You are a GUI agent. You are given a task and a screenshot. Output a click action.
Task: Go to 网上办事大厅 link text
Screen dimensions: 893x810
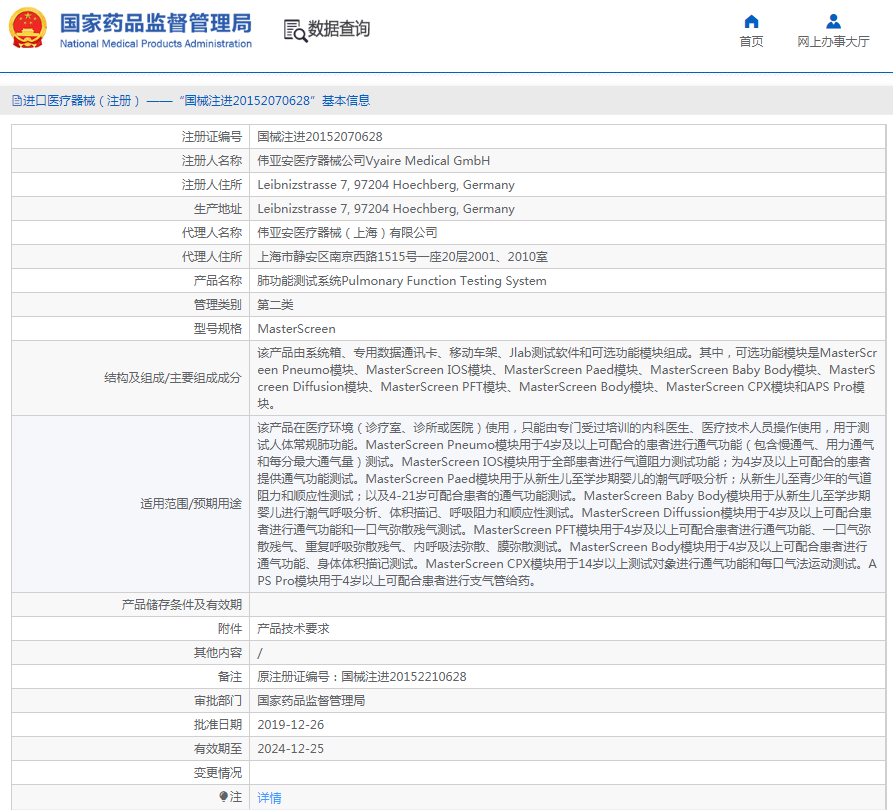pos(833,42)
